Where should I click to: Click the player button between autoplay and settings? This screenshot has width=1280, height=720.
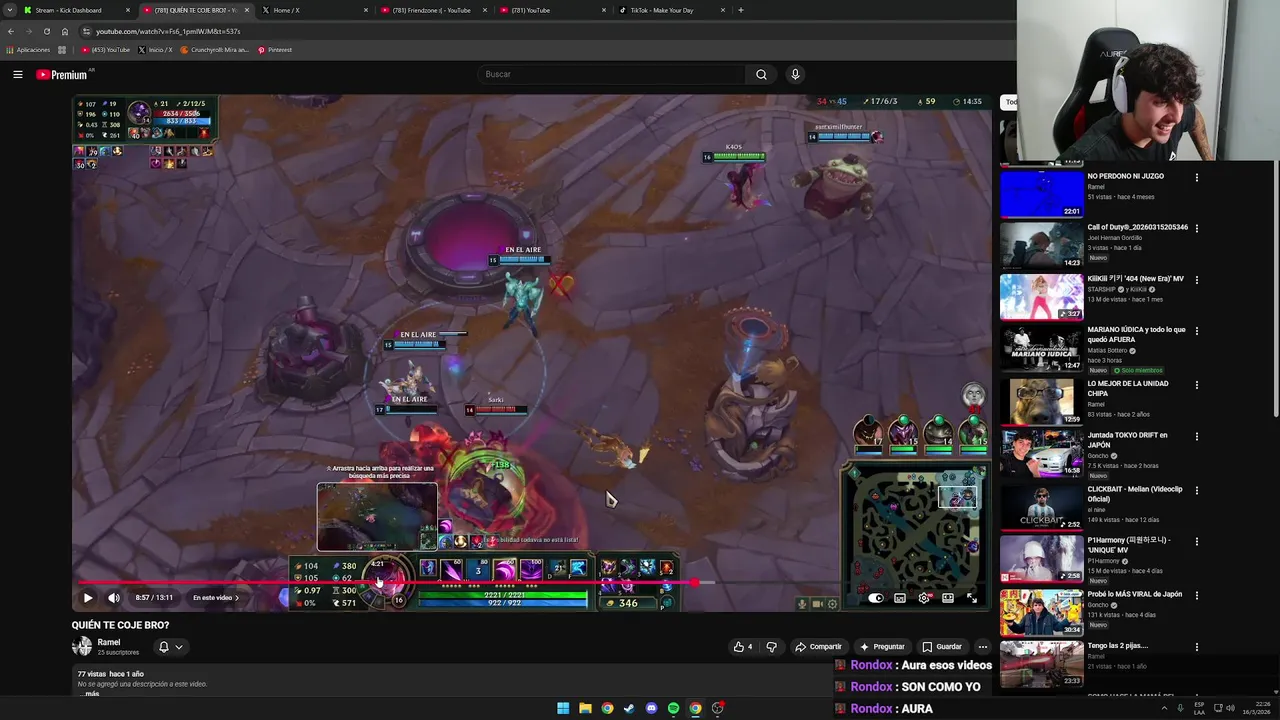tap(900, 598)
